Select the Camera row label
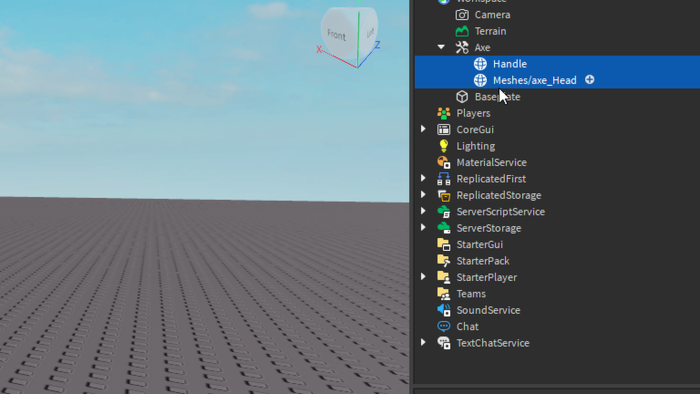 [492, 15]
